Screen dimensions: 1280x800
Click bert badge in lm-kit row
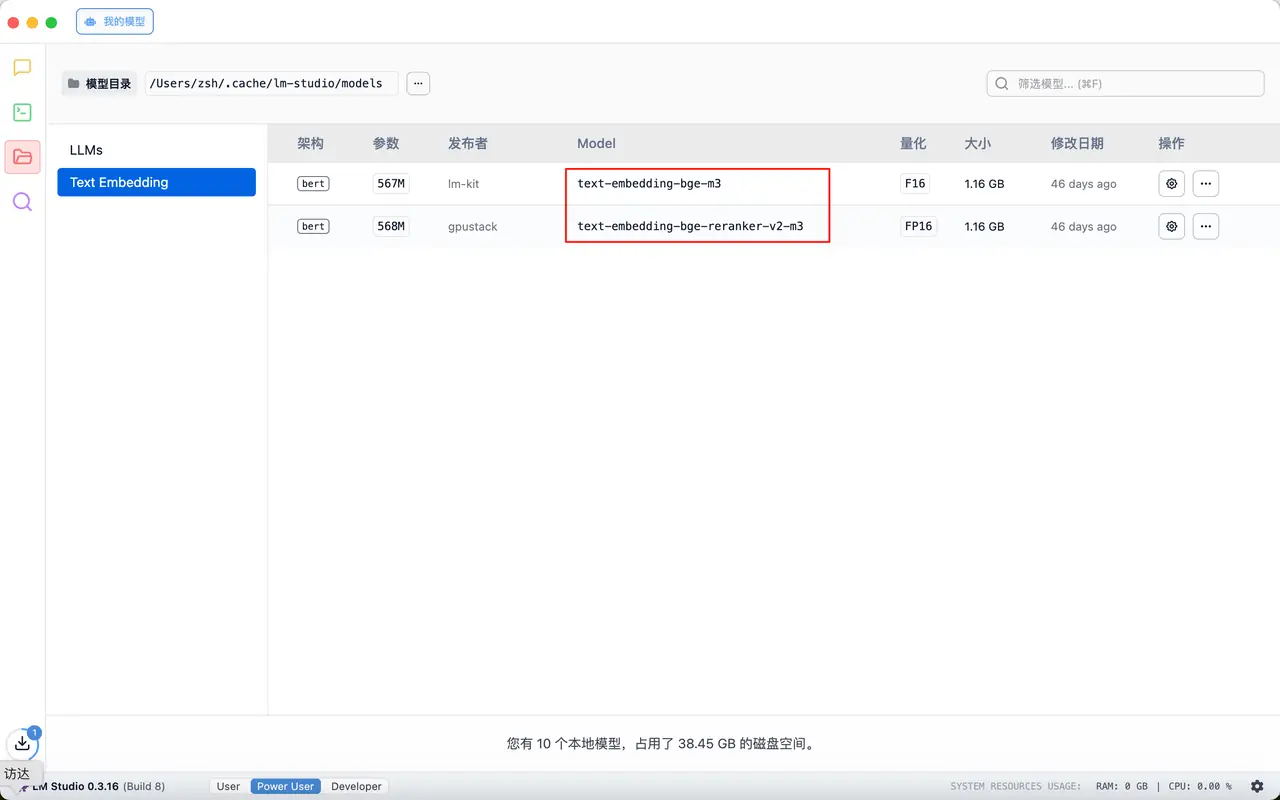point(313,184)
